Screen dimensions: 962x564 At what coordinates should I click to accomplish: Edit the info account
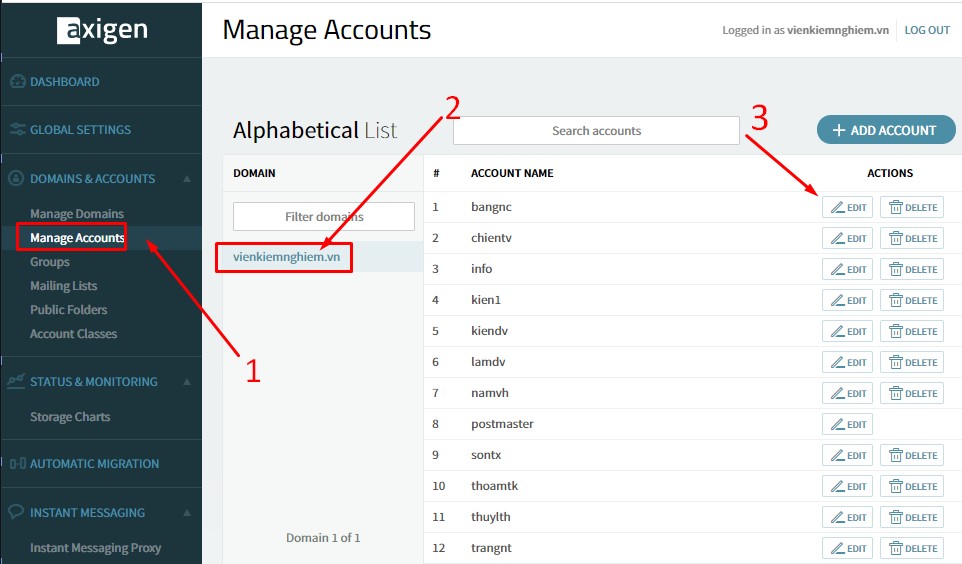point(847,269)
